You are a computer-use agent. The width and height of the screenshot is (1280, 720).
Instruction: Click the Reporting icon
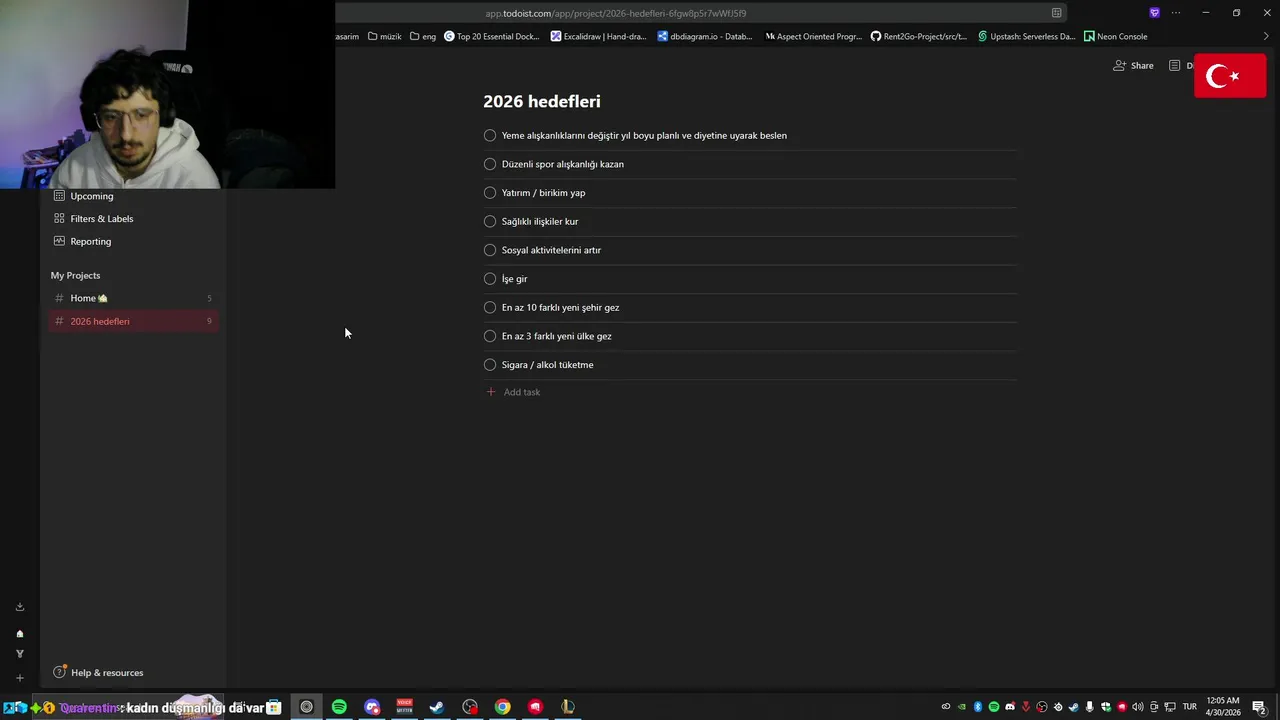coord(59,241)
